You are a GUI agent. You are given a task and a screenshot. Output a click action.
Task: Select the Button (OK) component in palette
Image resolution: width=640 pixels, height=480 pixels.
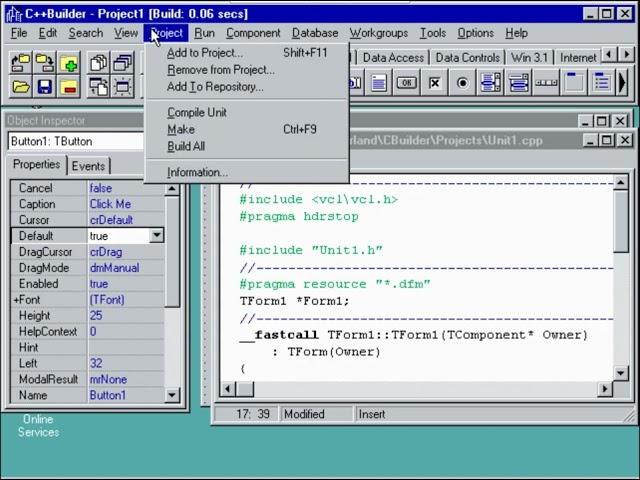point(407,83)
